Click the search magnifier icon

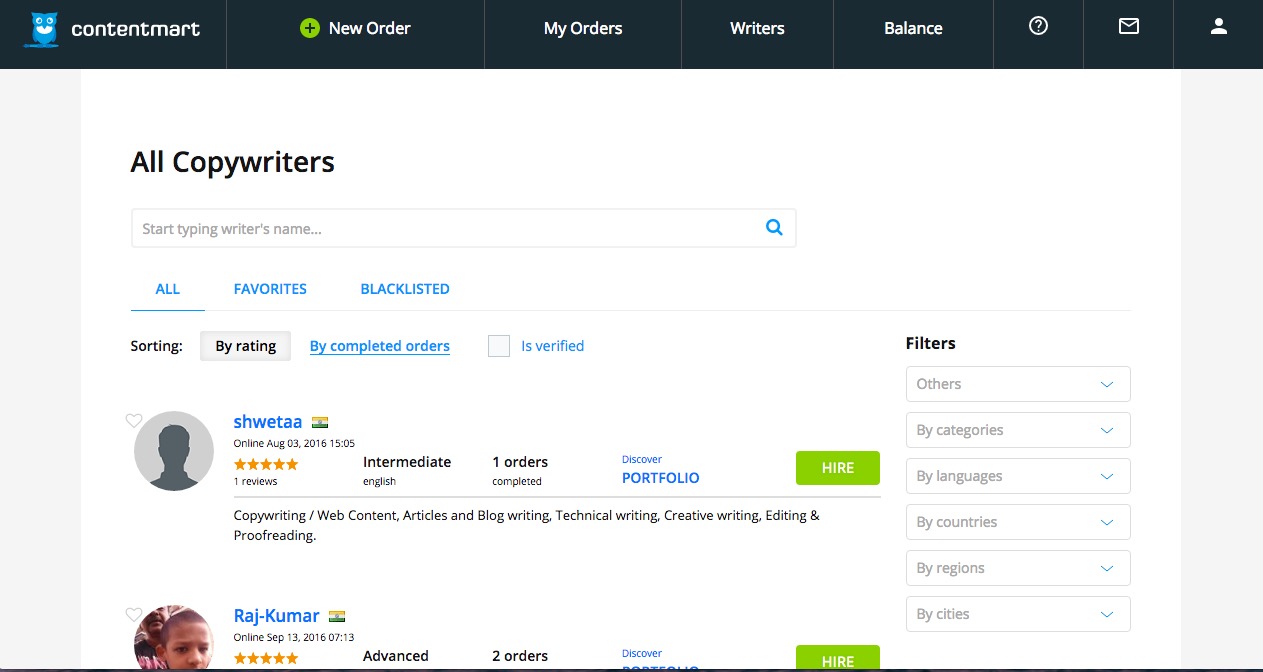774,228
